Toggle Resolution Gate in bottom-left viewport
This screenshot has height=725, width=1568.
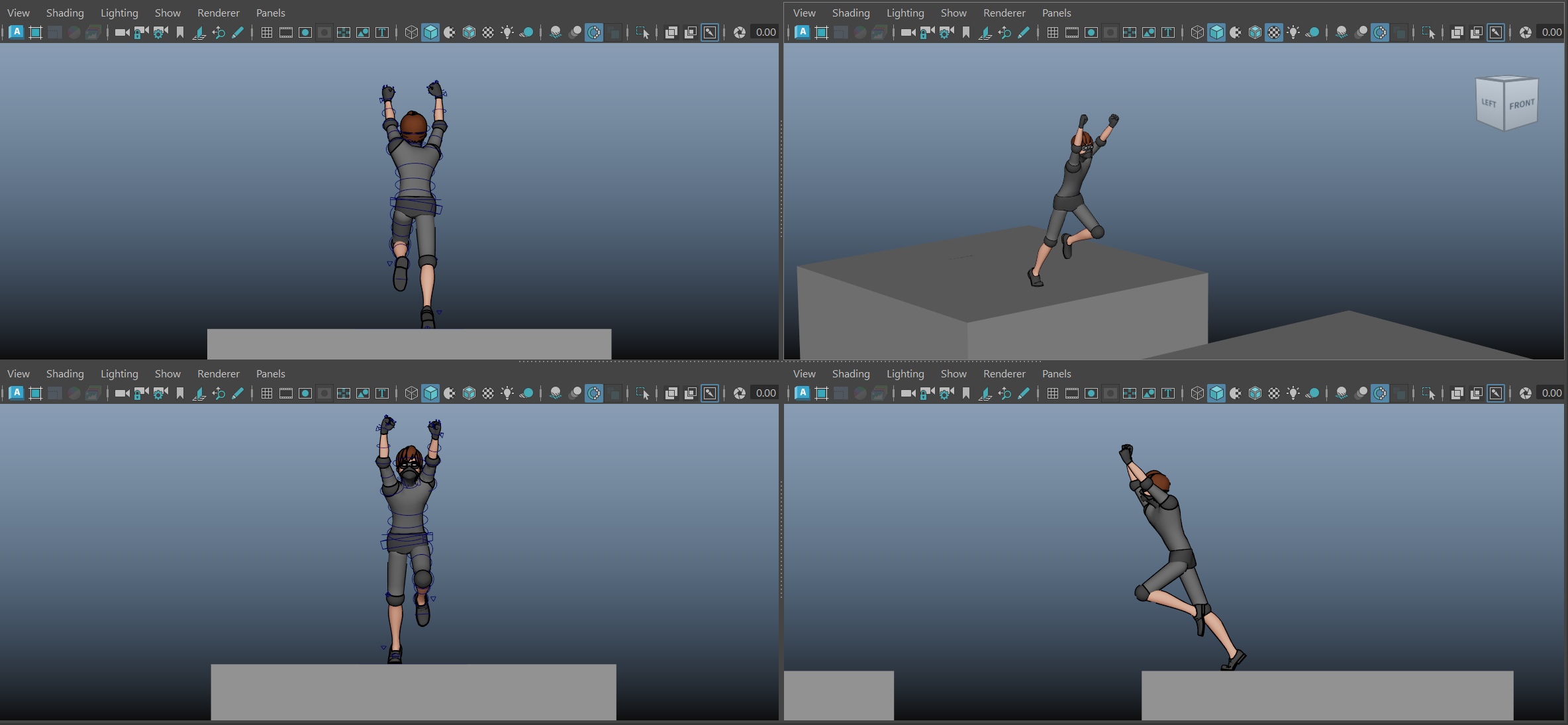(x=305, y=393)
